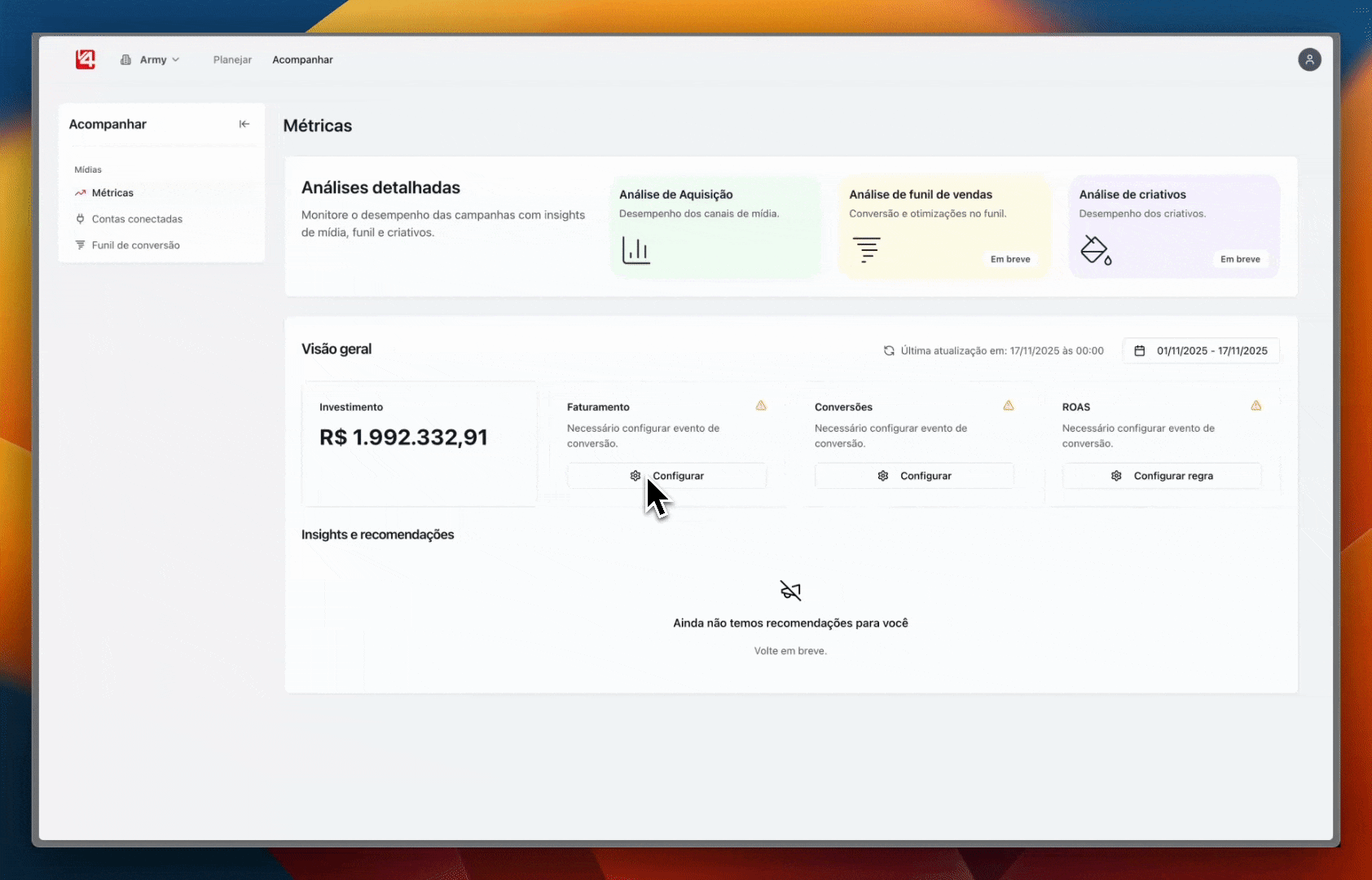The height and width of the screenshot is (880, 1372).
Task: Click Configurar button under Conversões
Action: (x=914, y=476)
